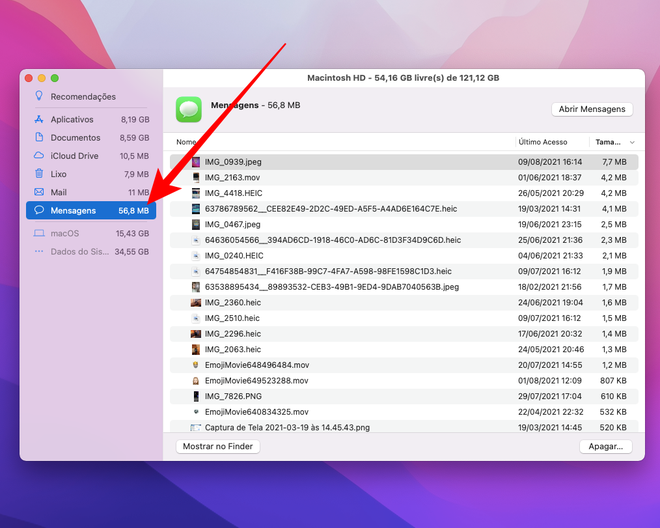This screenshot has width=660, height=528.
Task: Select Mensagens in the sidebar
Action: [91, 210]
